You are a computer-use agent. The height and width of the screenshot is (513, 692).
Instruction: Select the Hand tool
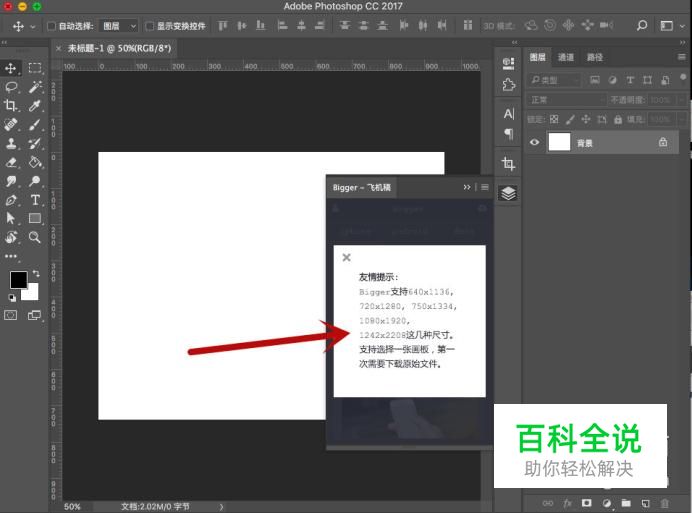(11, 238)
